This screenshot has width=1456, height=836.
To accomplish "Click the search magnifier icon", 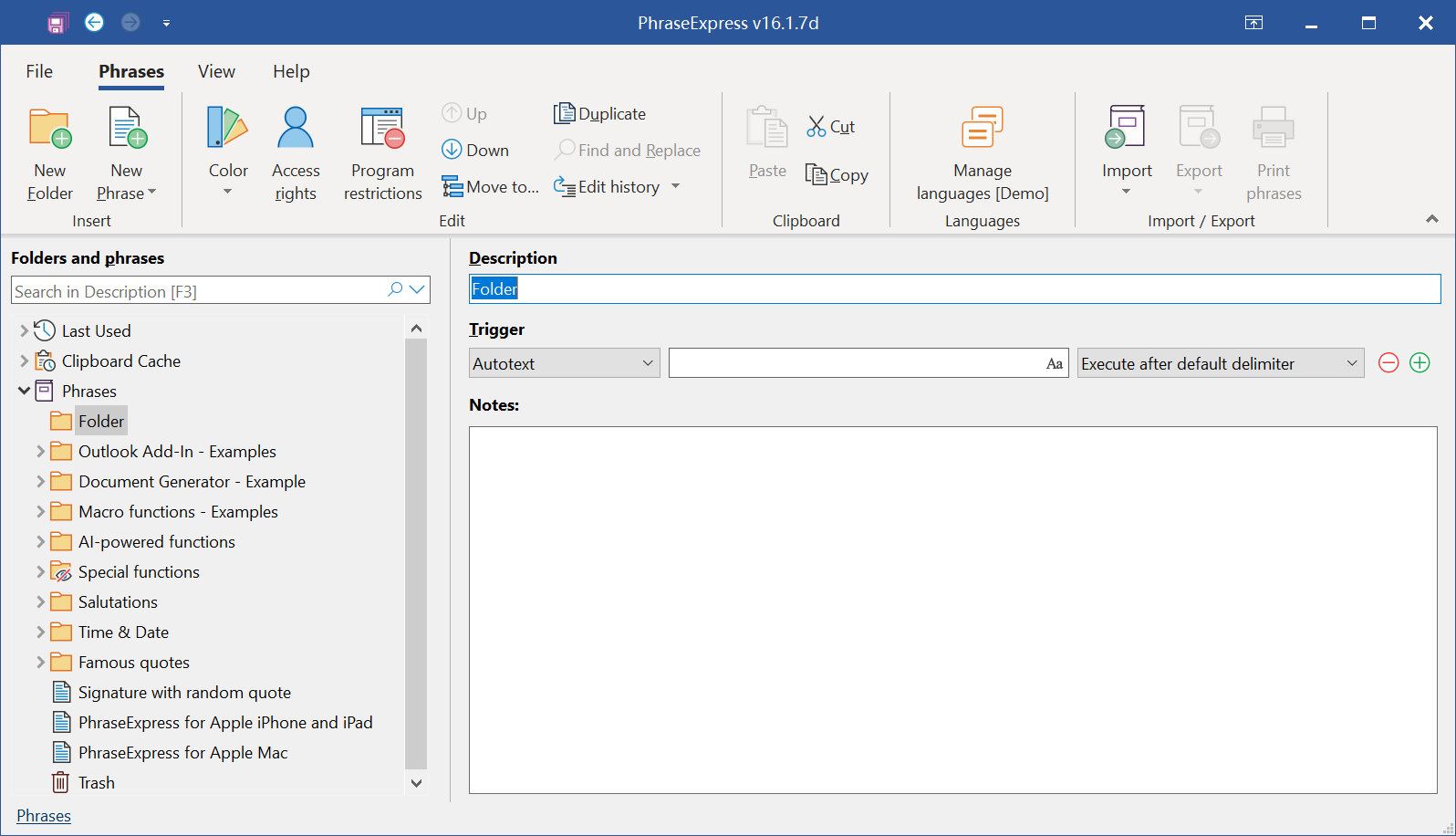I will coord(395,289).
